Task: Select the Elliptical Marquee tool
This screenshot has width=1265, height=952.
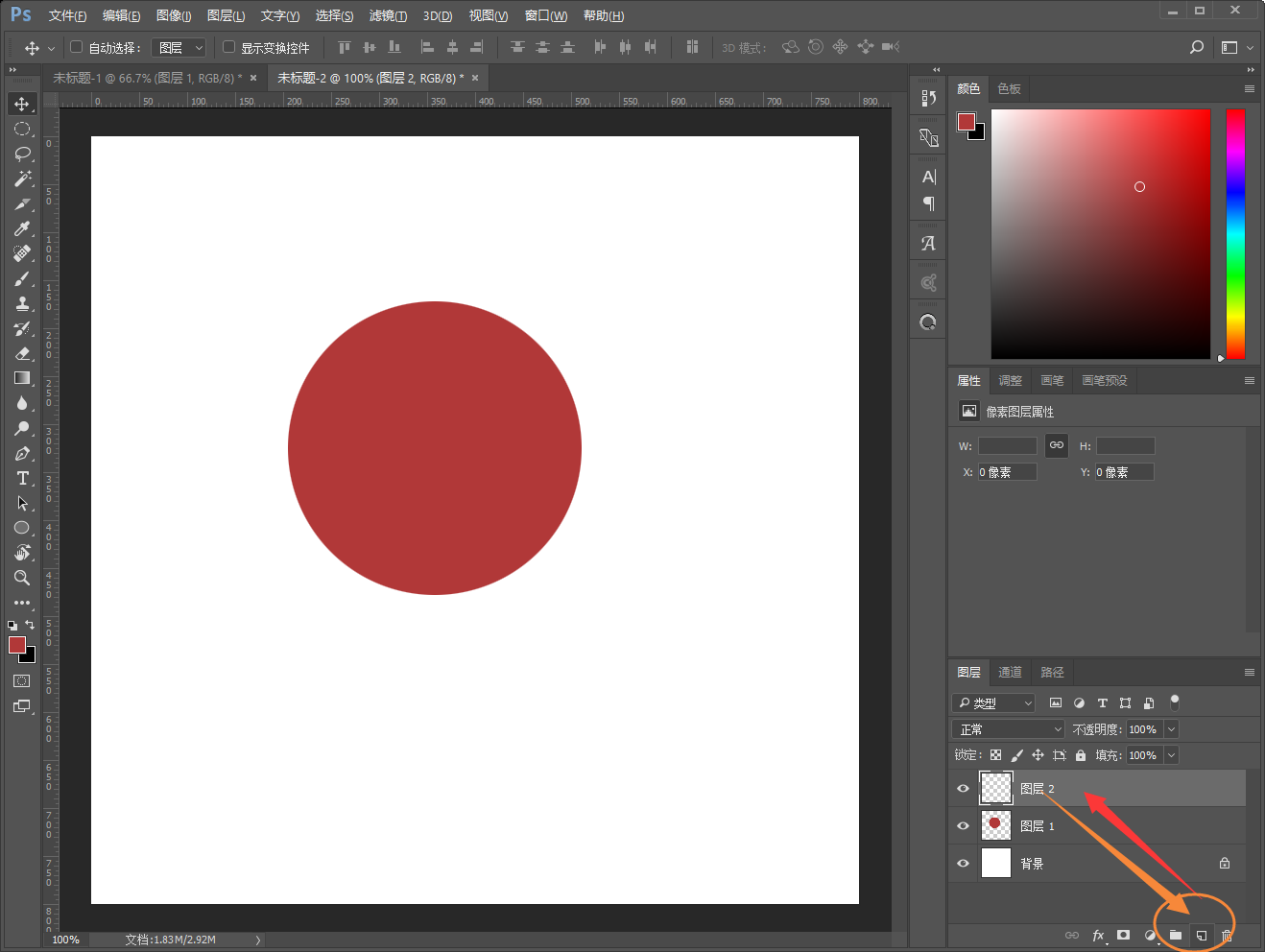Action: click(x=22, y=129)
